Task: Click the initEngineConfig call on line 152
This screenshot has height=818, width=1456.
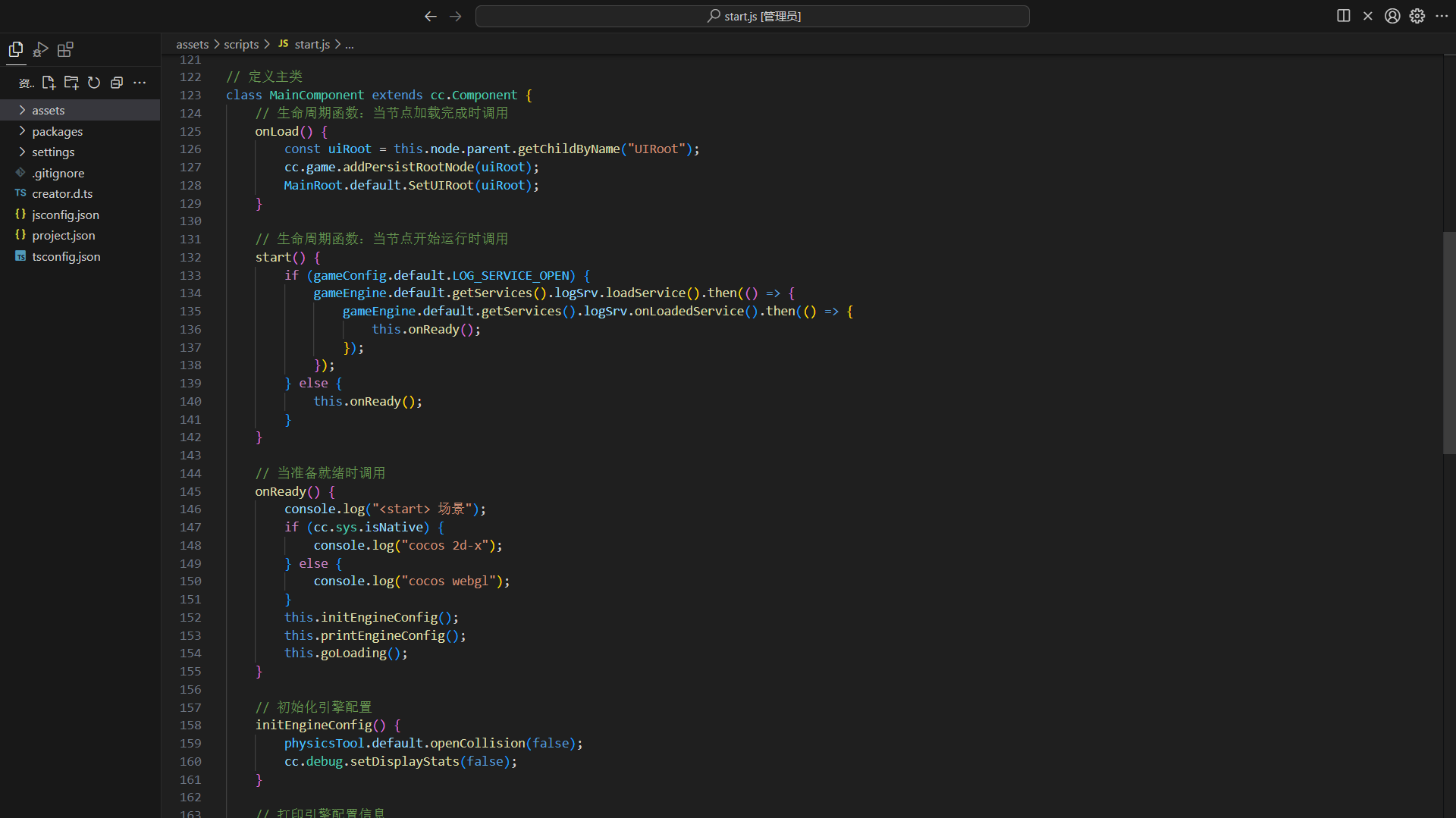Action: [x=379, y=618]
